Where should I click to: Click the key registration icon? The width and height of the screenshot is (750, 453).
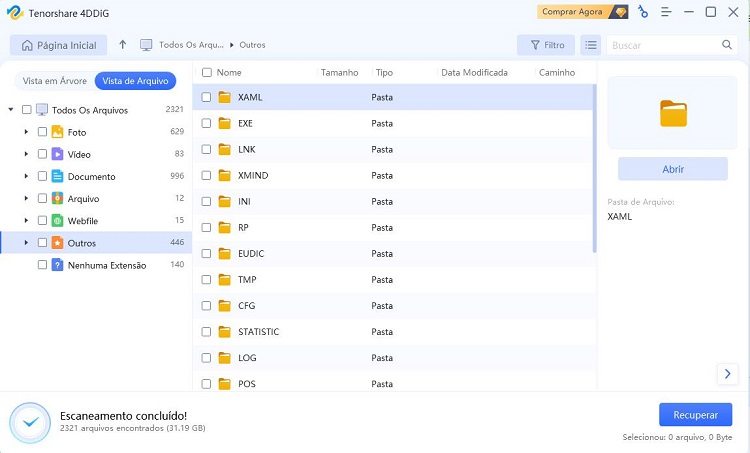[x=642, y=12]
